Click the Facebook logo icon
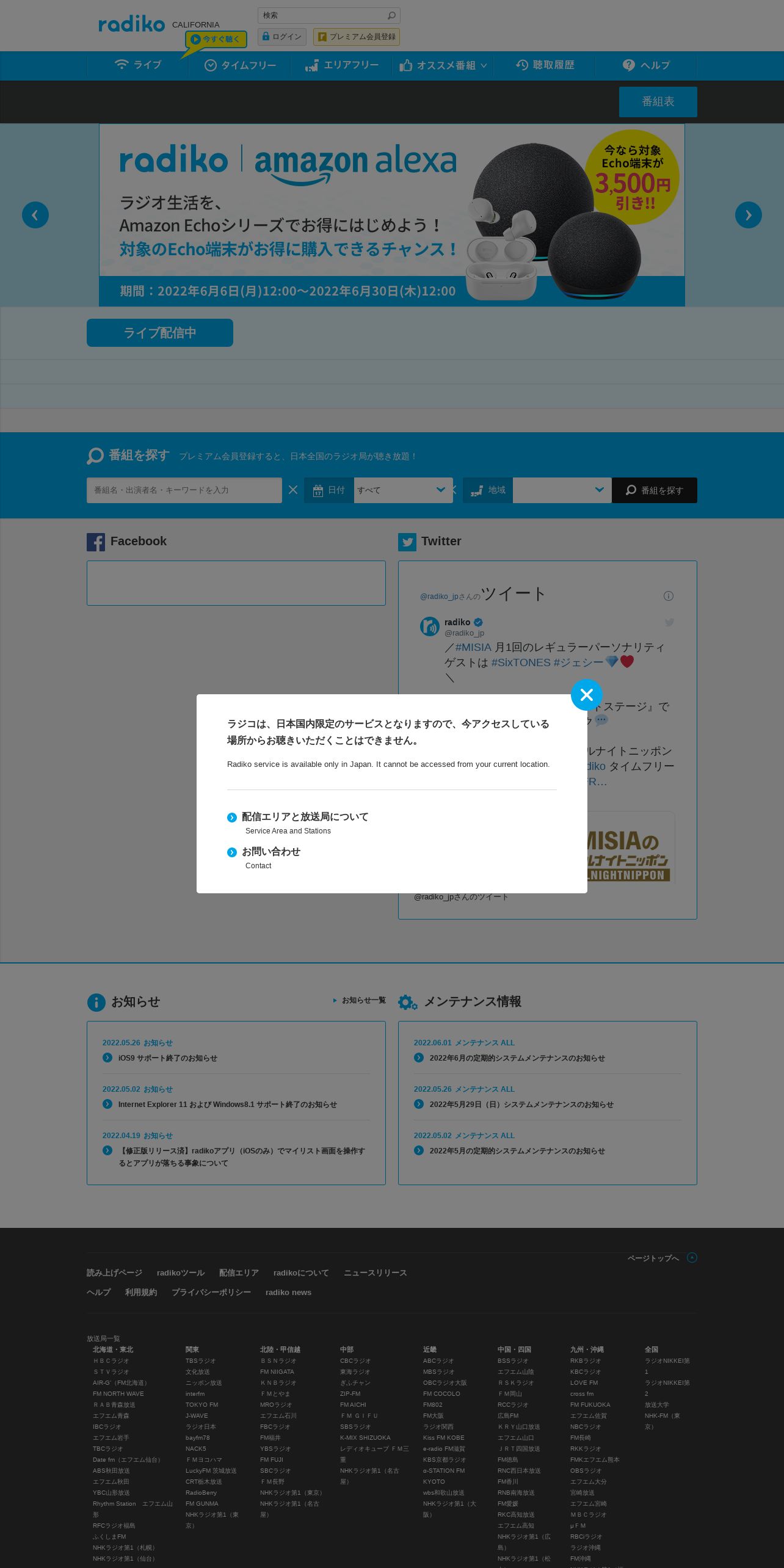Image resolution: width=784 pixels, height=1568 pixels. pos(96,542)
